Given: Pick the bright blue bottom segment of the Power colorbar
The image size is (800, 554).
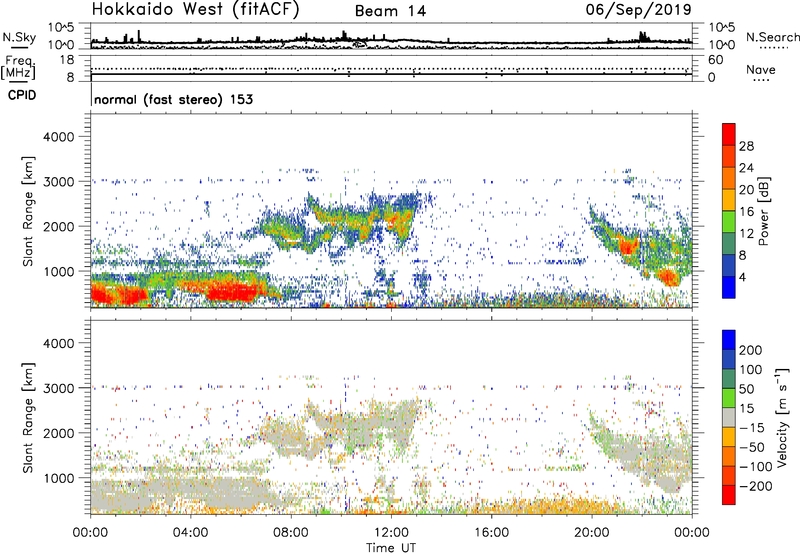Looking at the screenshot, I should [x=729, y=287].
